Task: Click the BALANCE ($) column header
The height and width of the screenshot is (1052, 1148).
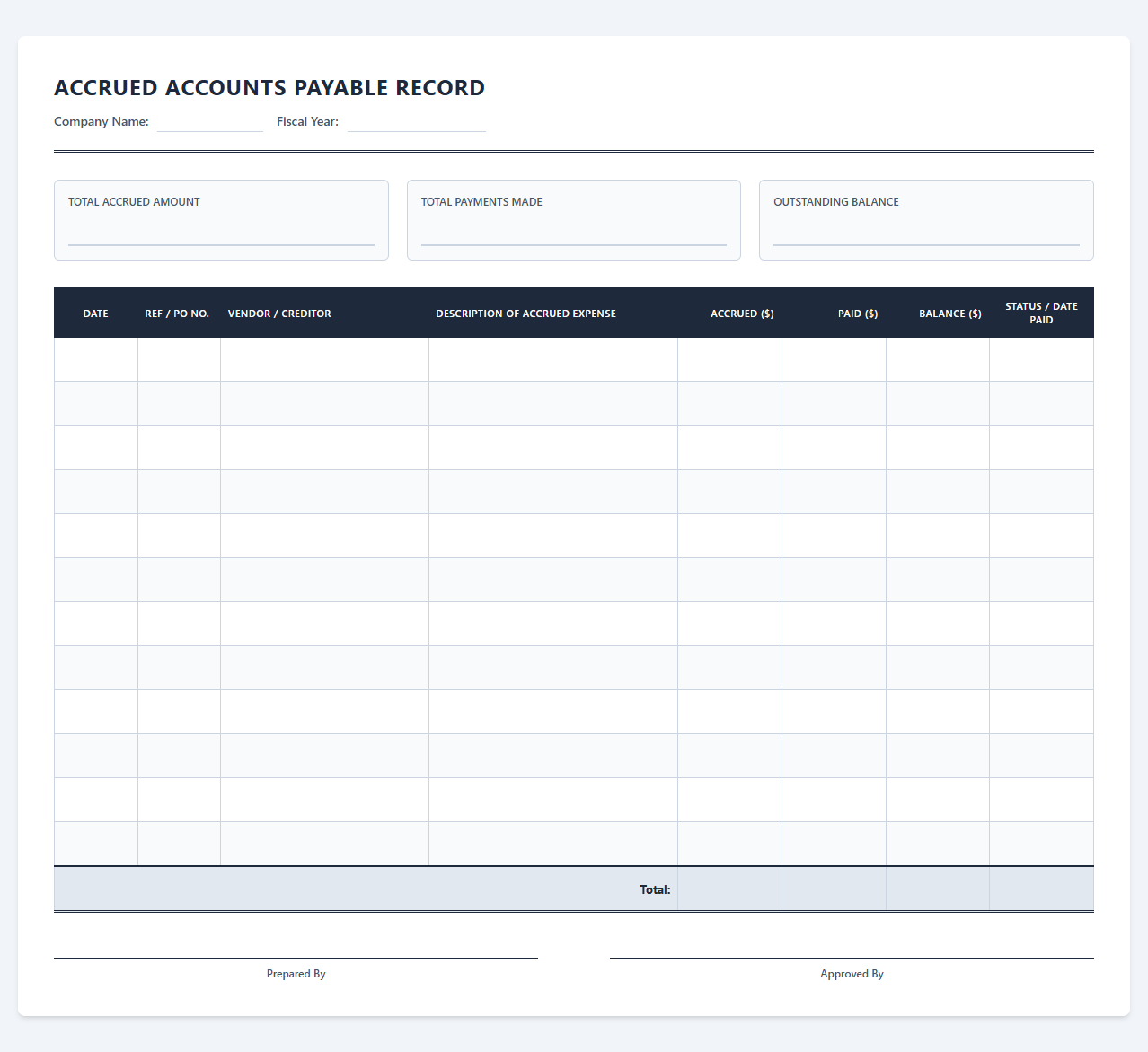Action: [x=938, y=314]
